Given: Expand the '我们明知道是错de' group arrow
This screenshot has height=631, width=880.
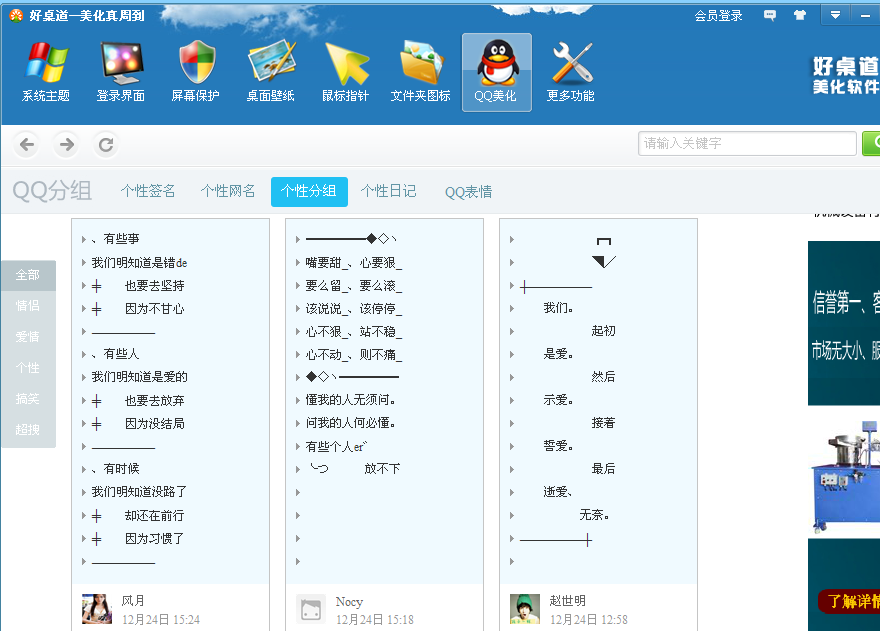Looking at the screenshot, I should pos(84,263).
